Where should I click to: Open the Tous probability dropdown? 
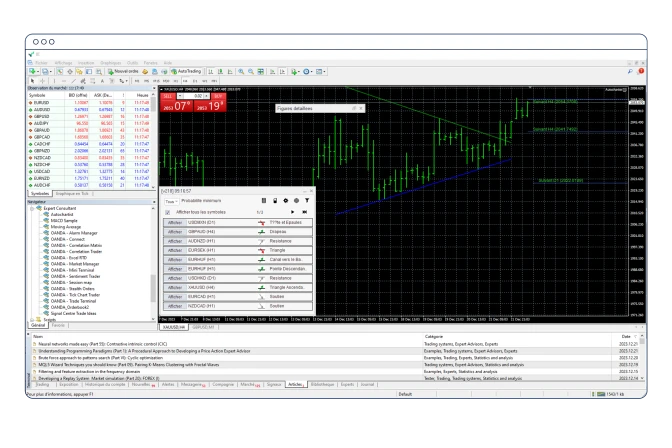(171, 201)
